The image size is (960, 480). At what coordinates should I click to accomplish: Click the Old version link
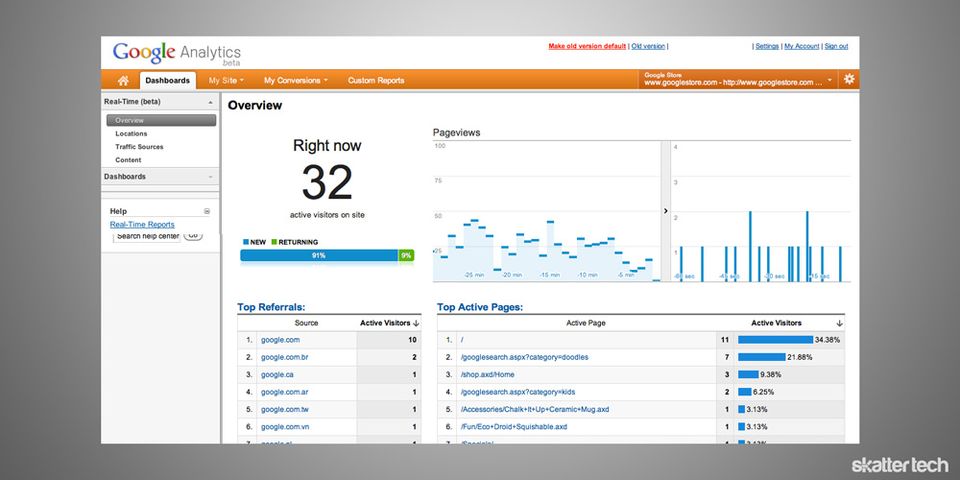coord(648,46)
